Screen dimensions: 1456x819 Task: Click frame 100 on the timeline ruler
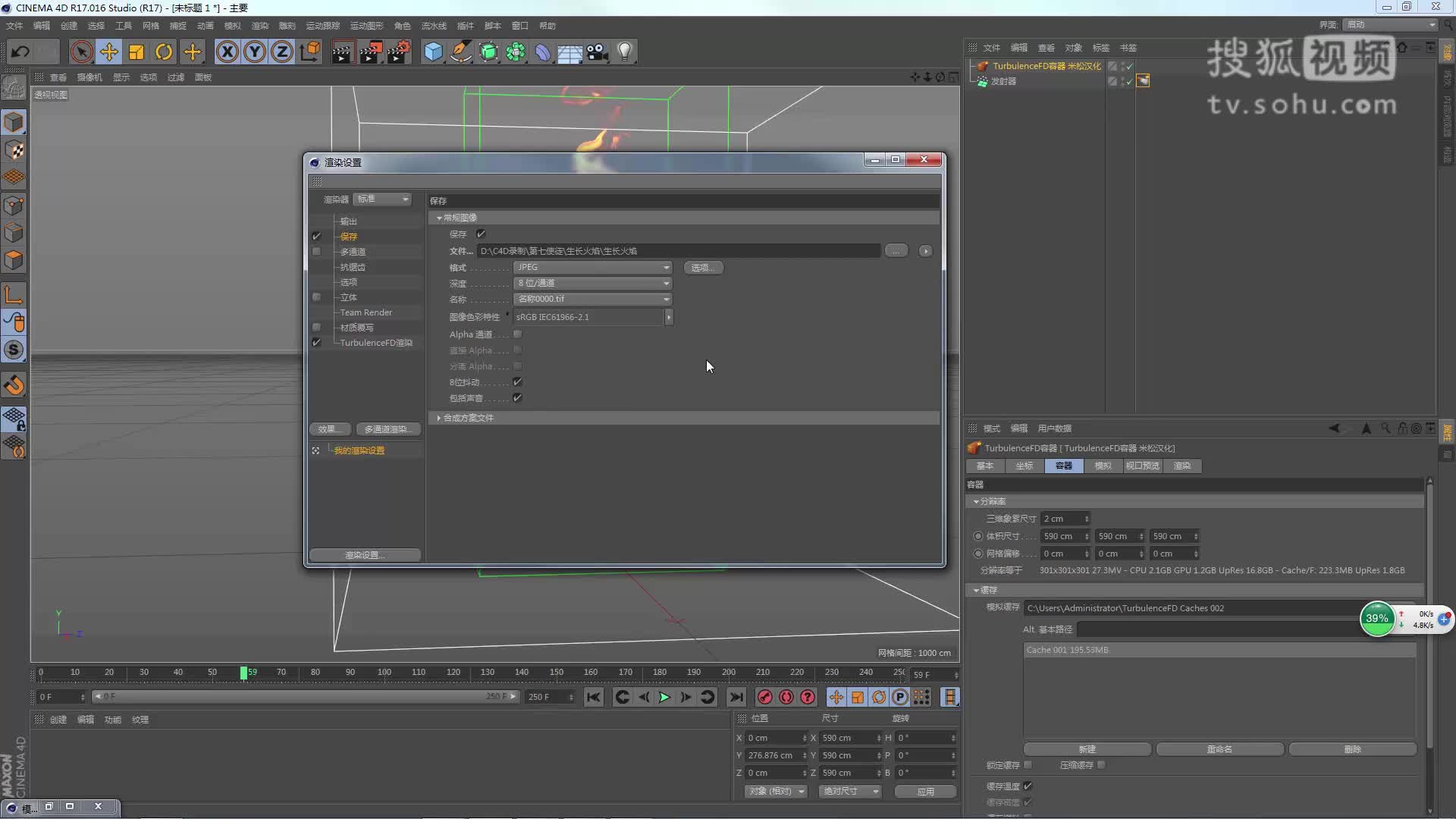pyautogui.click(x=384, y=672)
